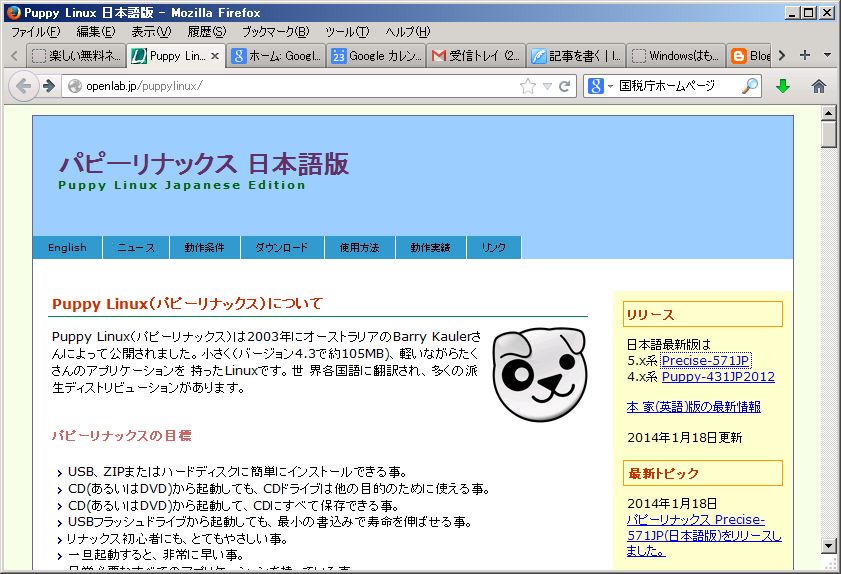This screenshot has width=841, height=574.
Task: Go to the Home page icon
Action: tap(818, 86)
